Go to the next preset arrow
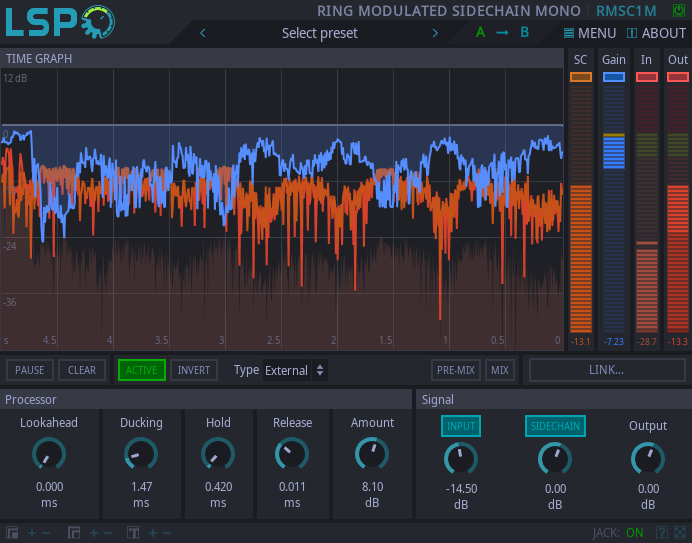Screen dimensions: 692x543 [x=435, y=33]
